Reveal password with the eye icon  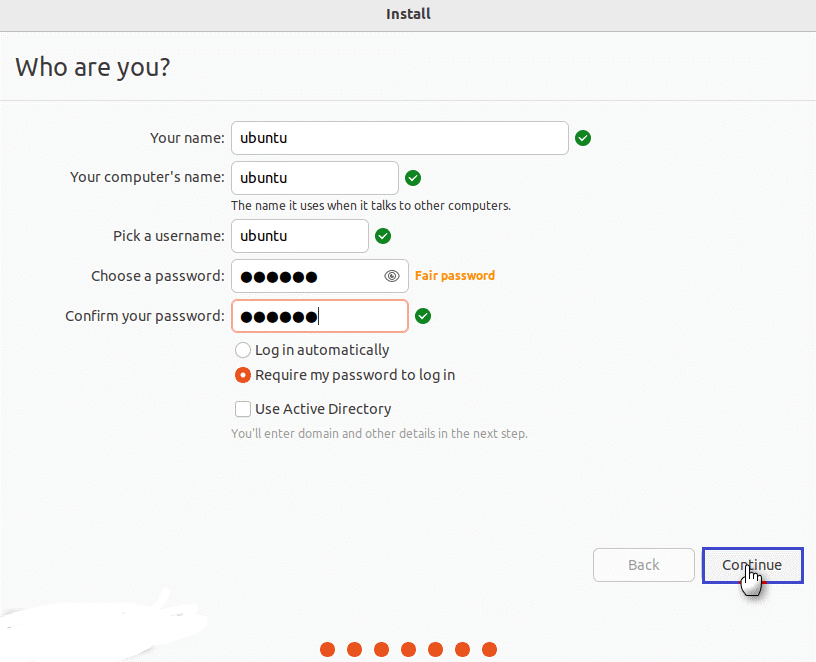click(392, 276)
